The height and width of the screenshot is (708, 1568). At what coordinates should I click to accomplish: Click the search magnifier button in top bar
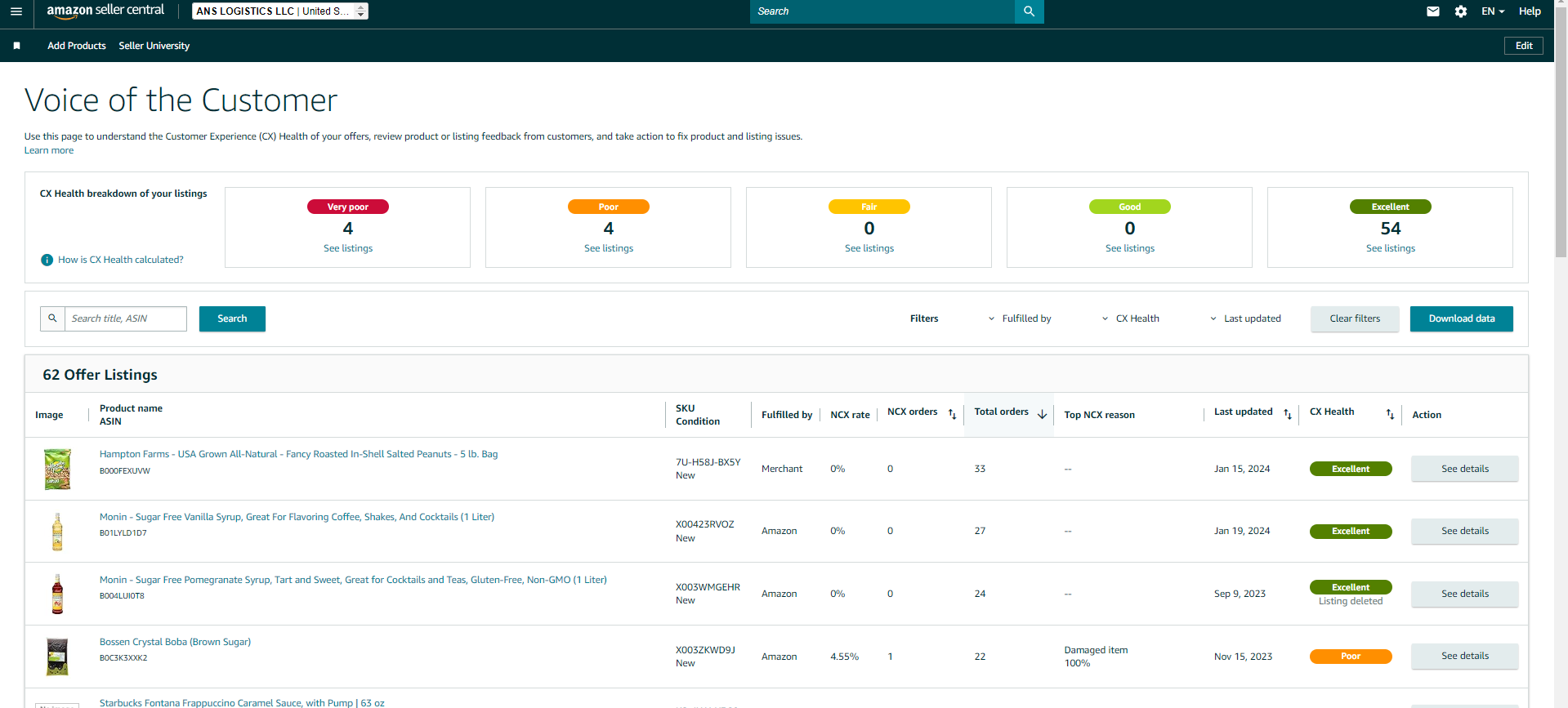click(x=1029, y=11)
